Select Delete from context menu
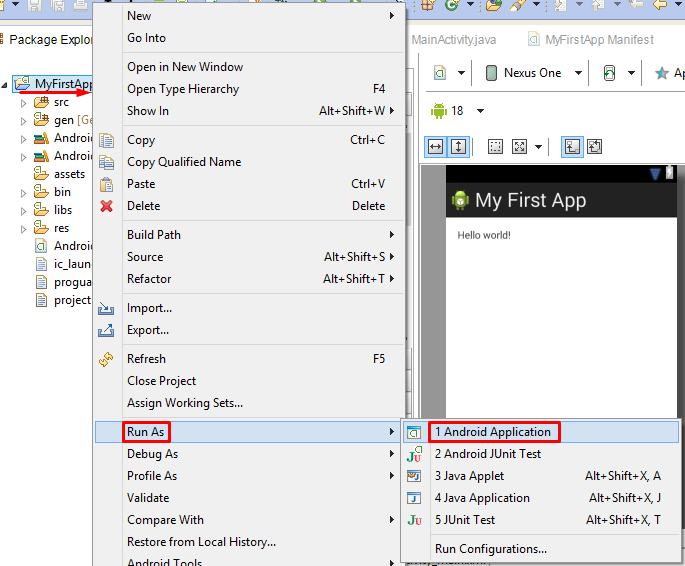The width and height of the screenshot is (685, 566). click(248, 206)
